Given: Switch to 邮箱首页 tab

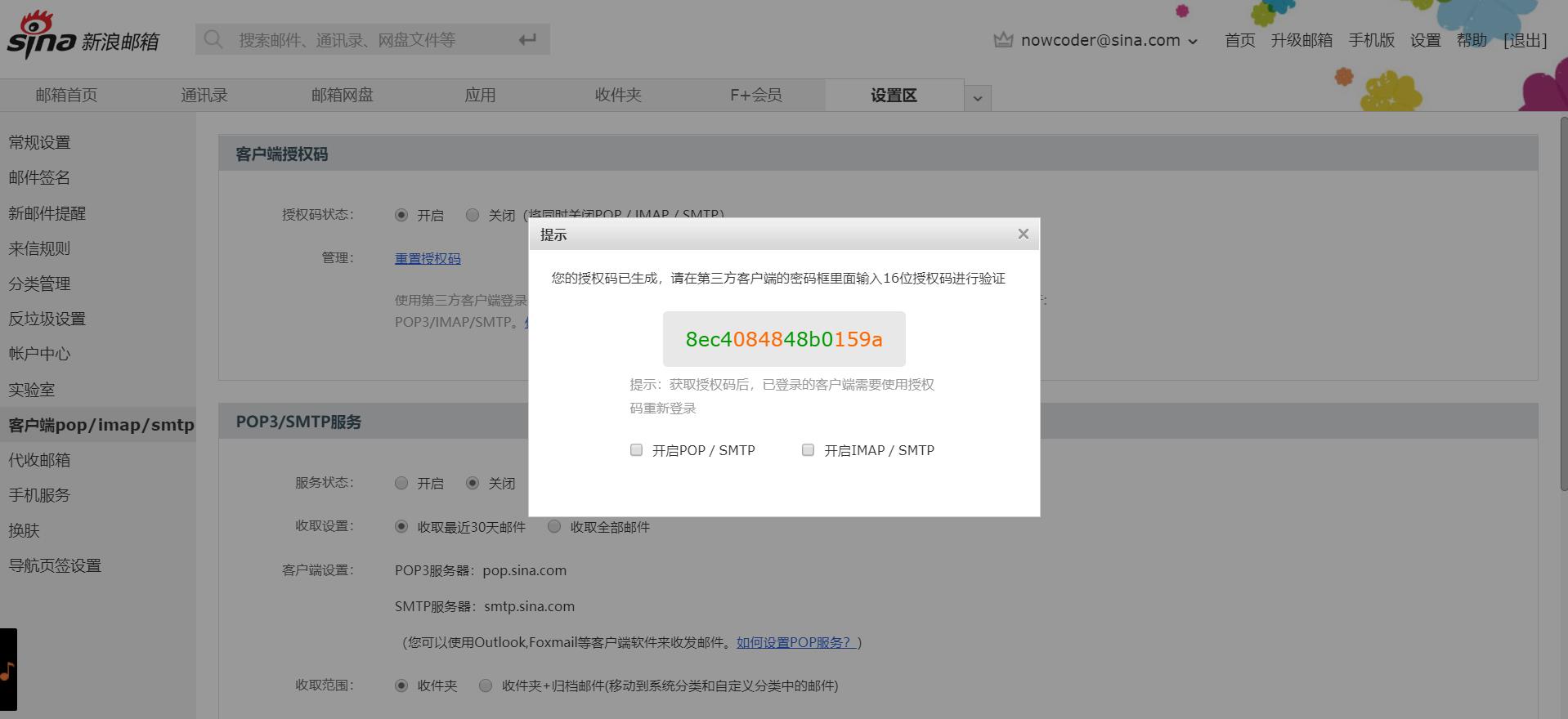Looking at the screenshot, I should pos(66,96).
